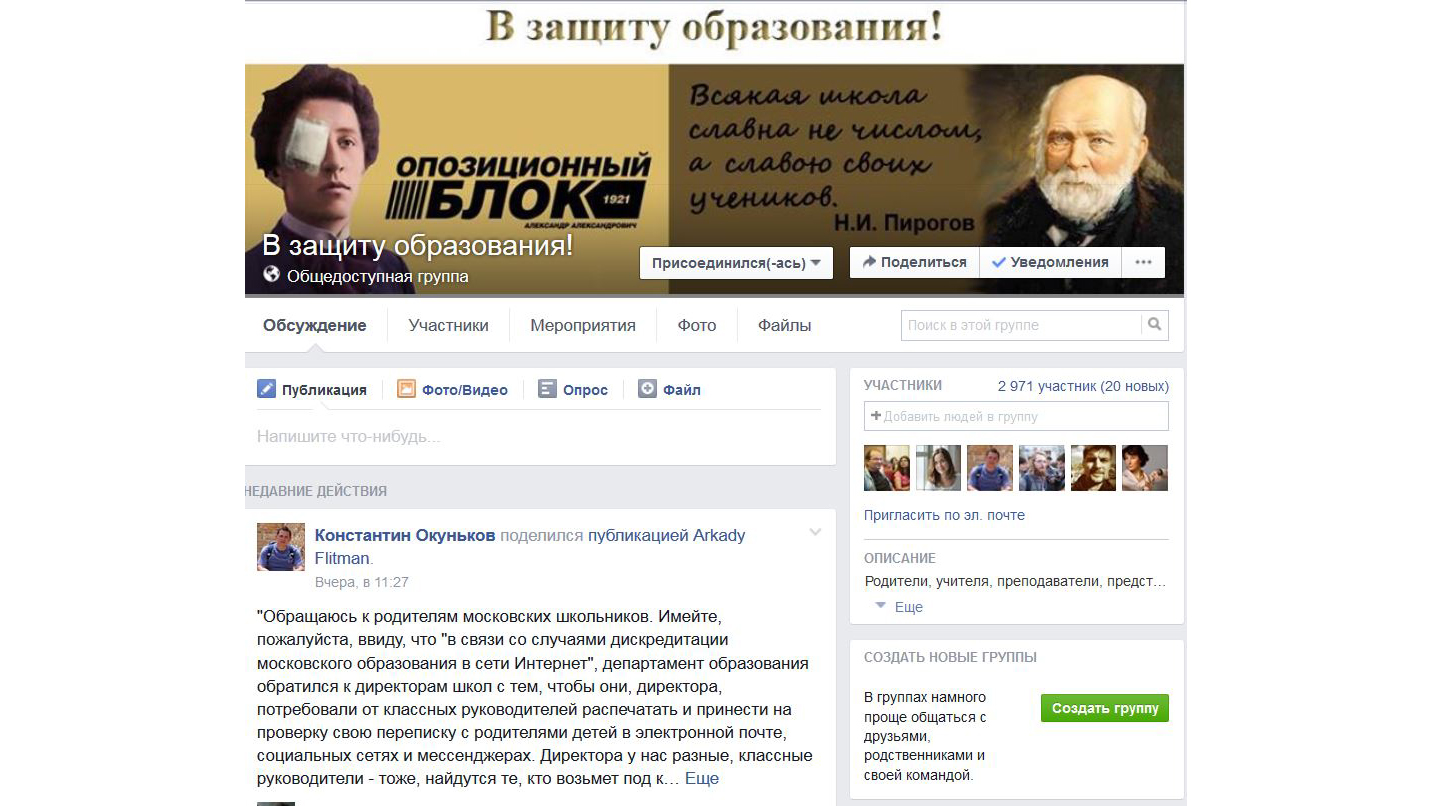Click the green Создать группу button
The width and height of the screenshot is (1432, 806).
[1105, 708]
